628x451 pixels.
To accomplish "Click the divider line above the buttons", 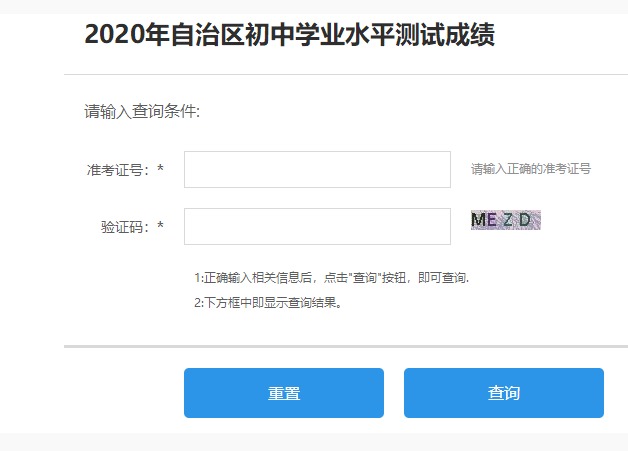I will pyautogui.click(x=345, y=346).
